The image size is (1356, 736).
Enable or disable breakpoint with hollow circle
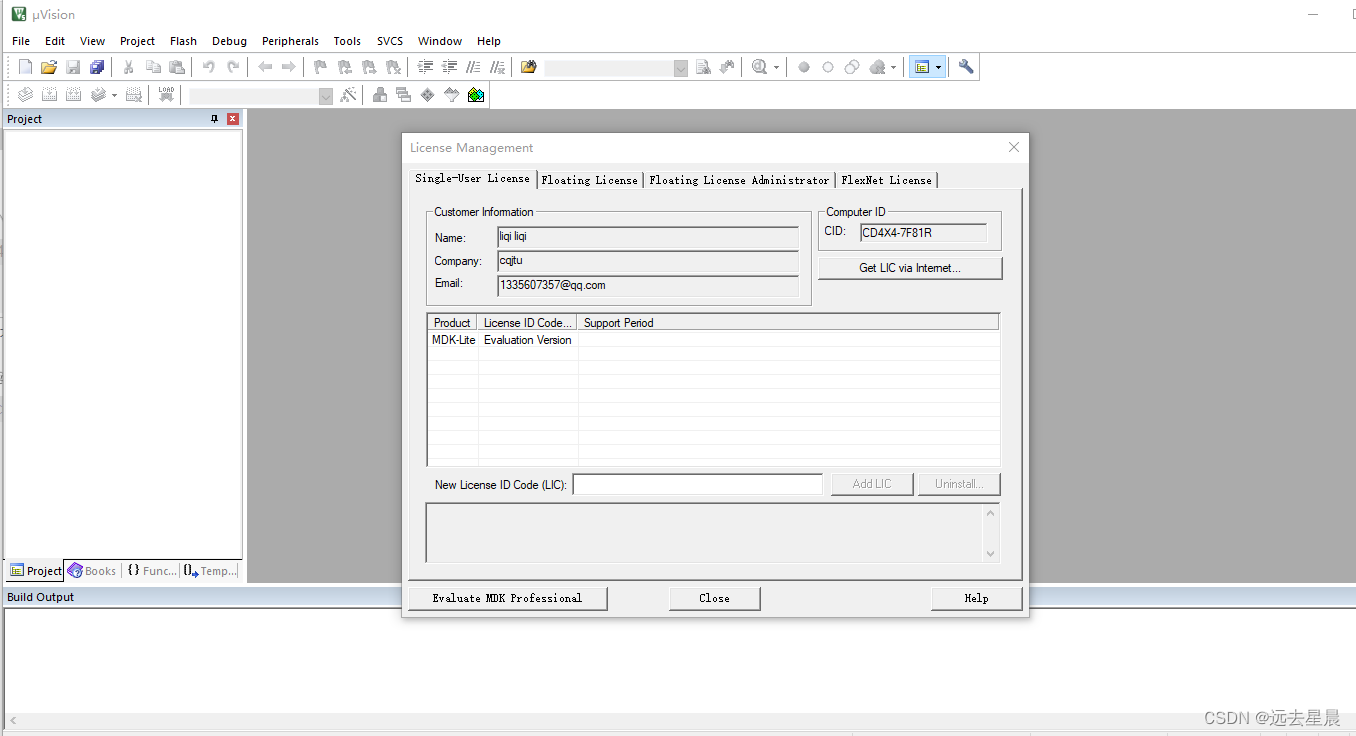pyautogui.click(x=828, y=67)
